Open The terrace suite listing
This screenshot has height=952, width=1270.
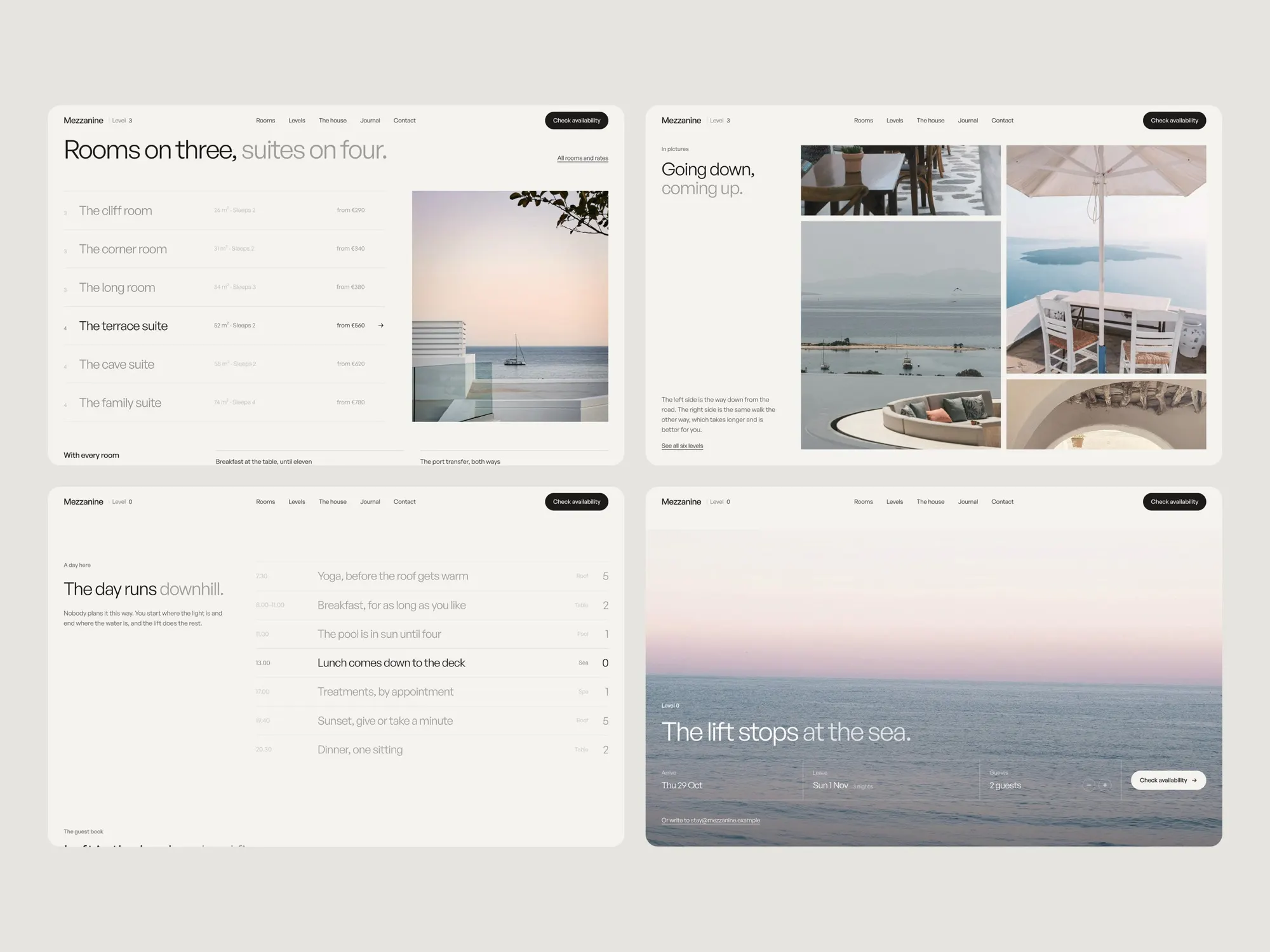point(224,326)
